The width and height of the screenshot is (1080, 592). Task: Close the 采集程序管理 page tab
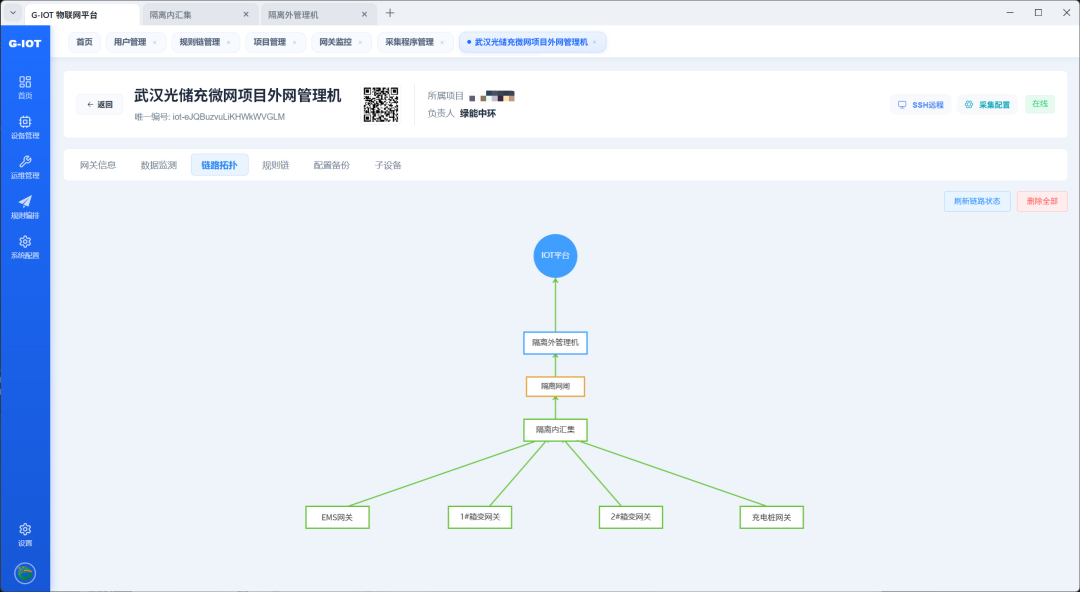pyautogui.click(x=442, y=43)
